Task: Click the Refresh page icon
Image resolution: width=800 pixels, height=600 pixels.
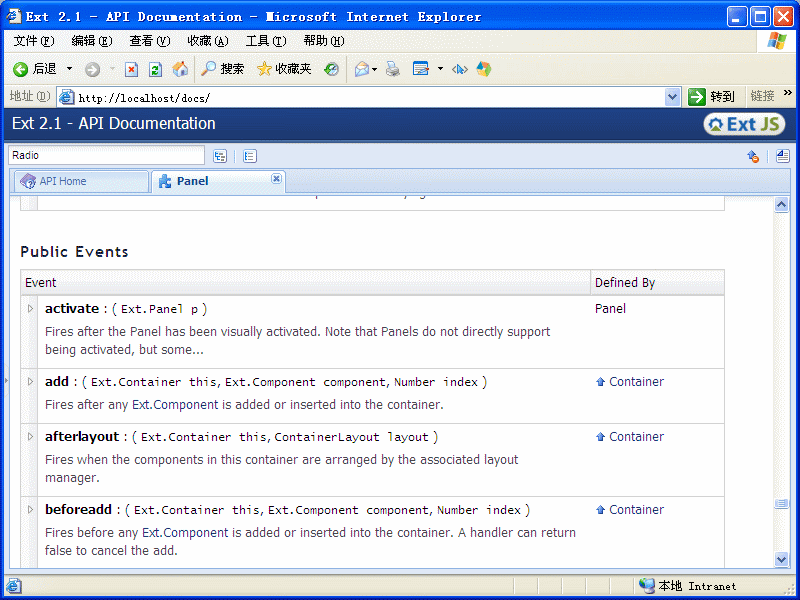Action: tap(155, 69)
